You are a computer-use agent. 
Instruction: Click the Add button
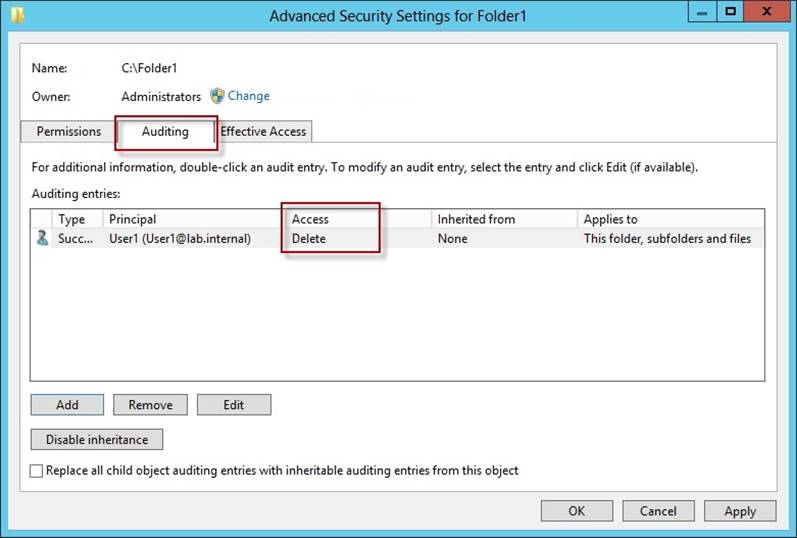(x=67, y=405)
